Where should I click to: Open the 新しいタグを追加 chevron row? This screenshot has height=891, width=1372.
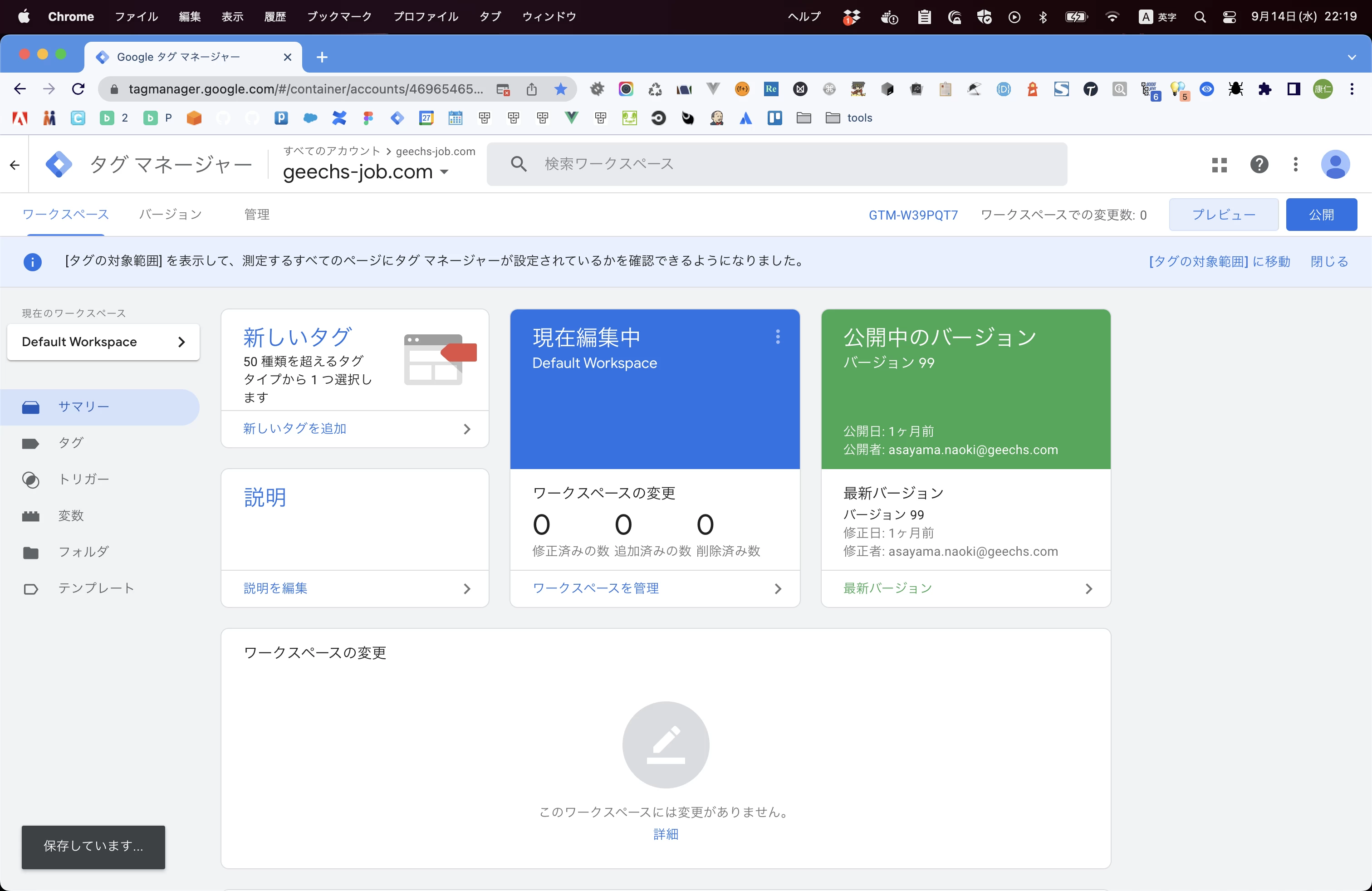pyautogui.click(x=355, y=429)
